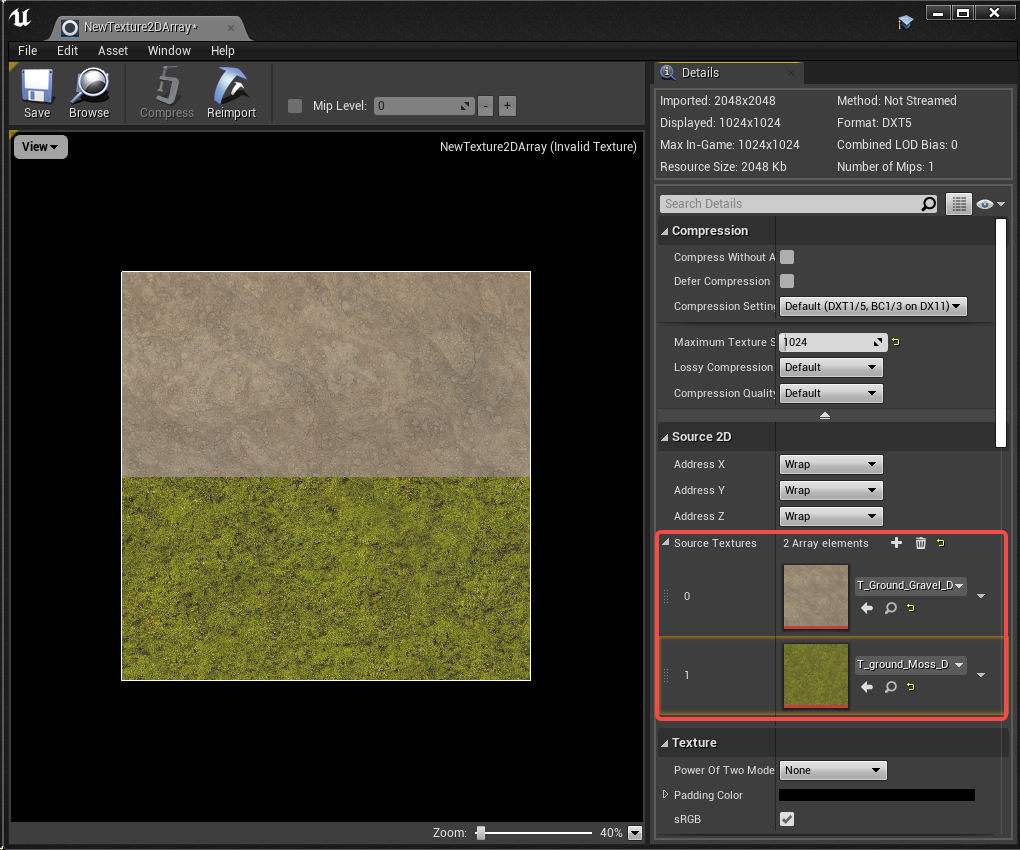Screen dimensions: 1020x850
Task: Open the Compression Settings dropdown
Action: click(873, 306)
